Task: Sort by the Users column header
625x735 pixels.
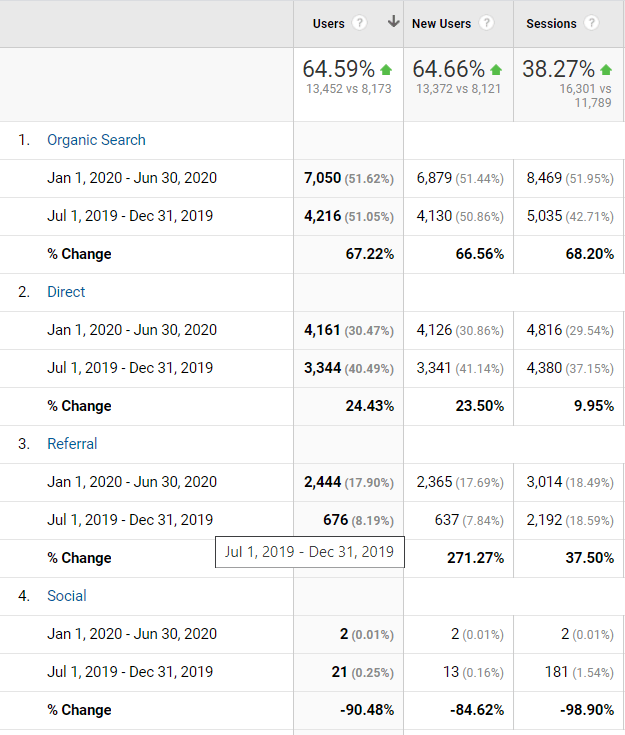Action: tap(328, 23)
